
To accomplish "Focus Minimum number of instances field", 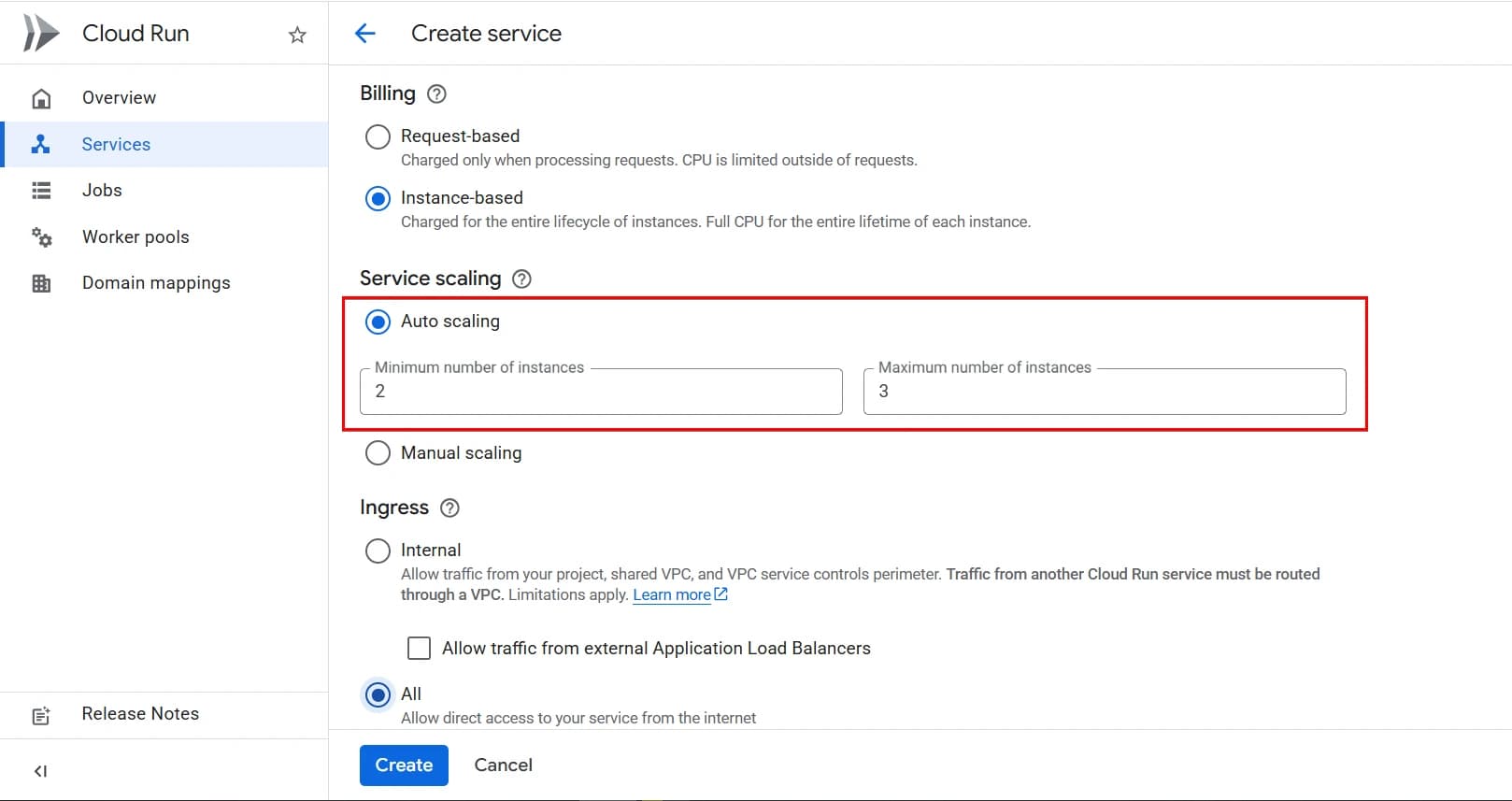I will click(601, 392).
